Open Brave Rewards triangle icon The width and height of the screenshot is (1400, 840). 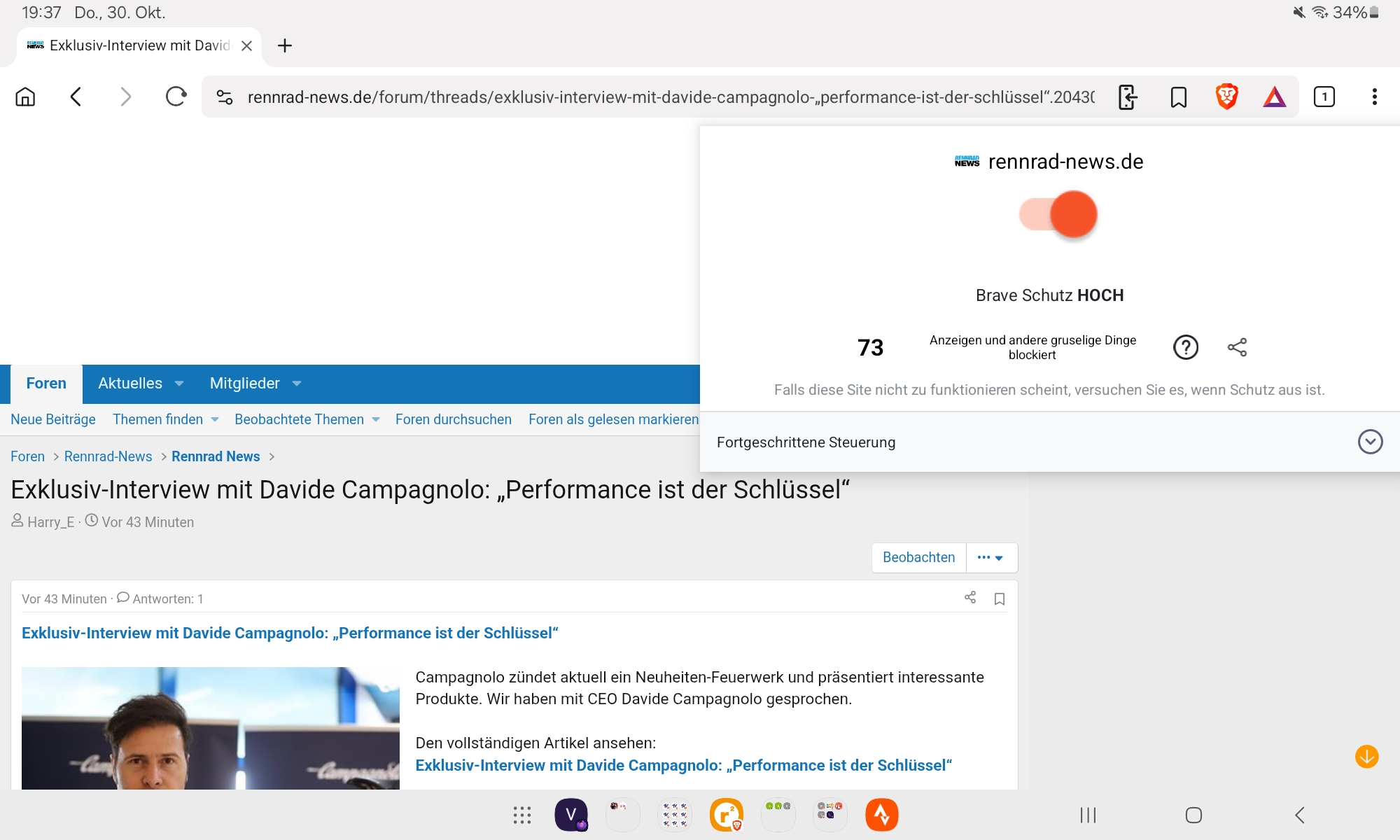[x=1274, y=97]
